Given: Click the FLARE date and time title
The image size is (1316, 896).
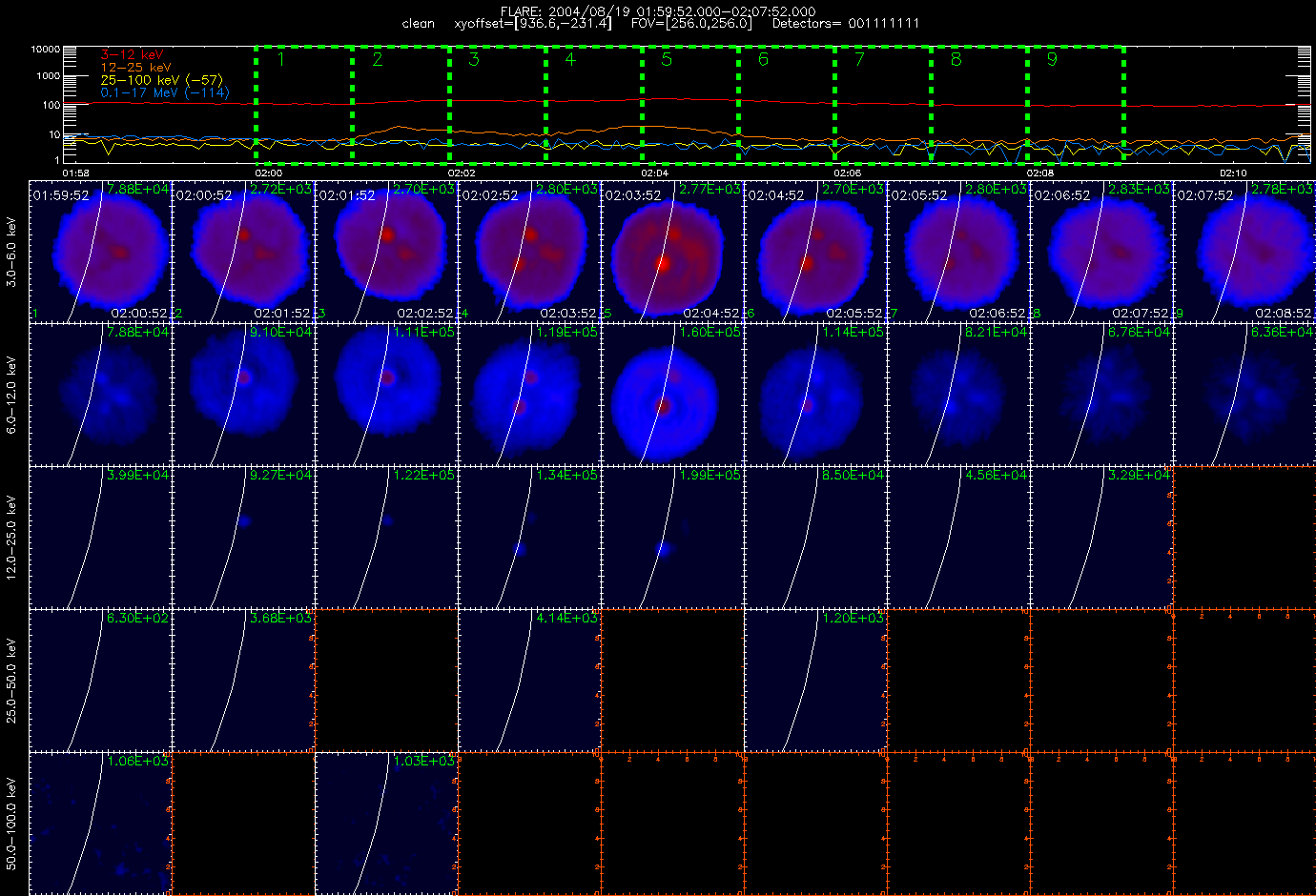Looking at the screenshot, I should pos(658,11).
